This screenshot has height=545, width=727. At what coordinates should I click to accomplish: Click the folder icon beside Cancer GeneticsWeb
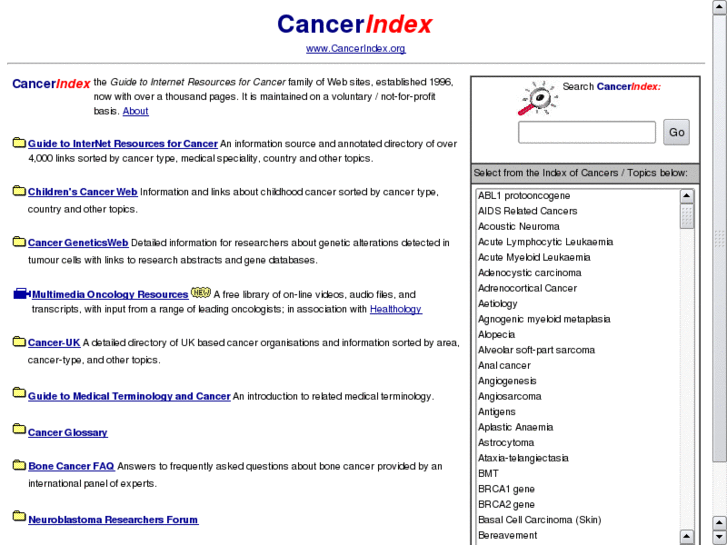pos(19,242)
